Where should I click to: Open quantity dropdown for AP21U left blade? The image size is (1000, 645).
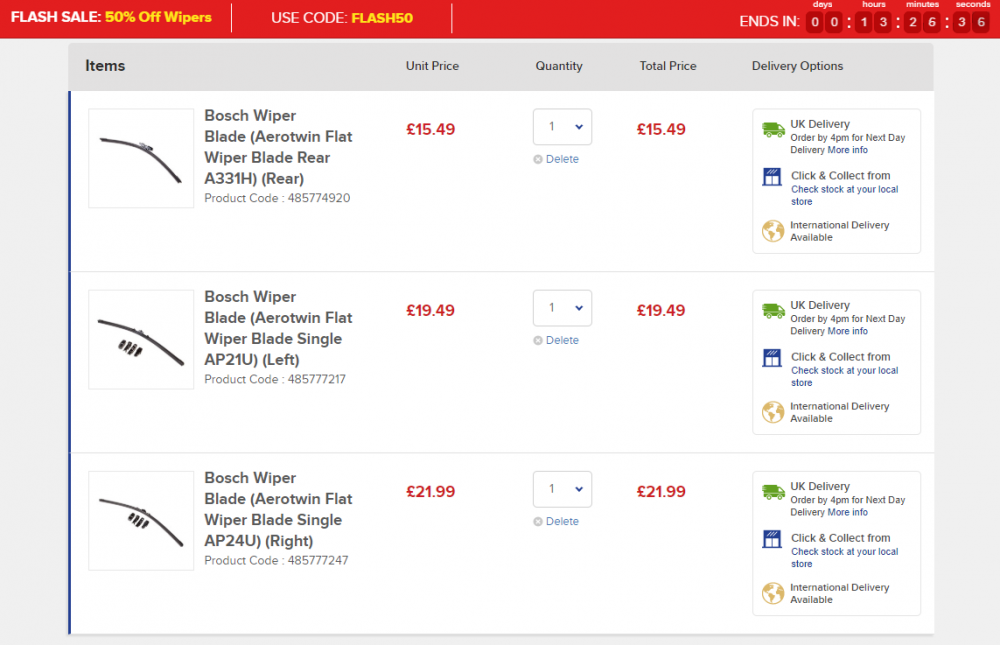(x=562, y=308)
